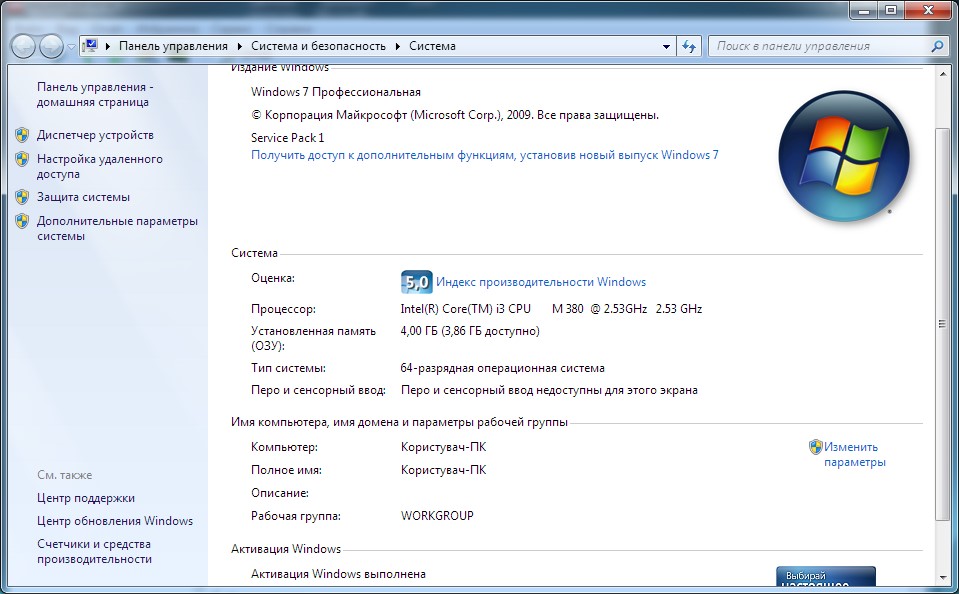Click the Back navigation arrow button

(24, 46)
